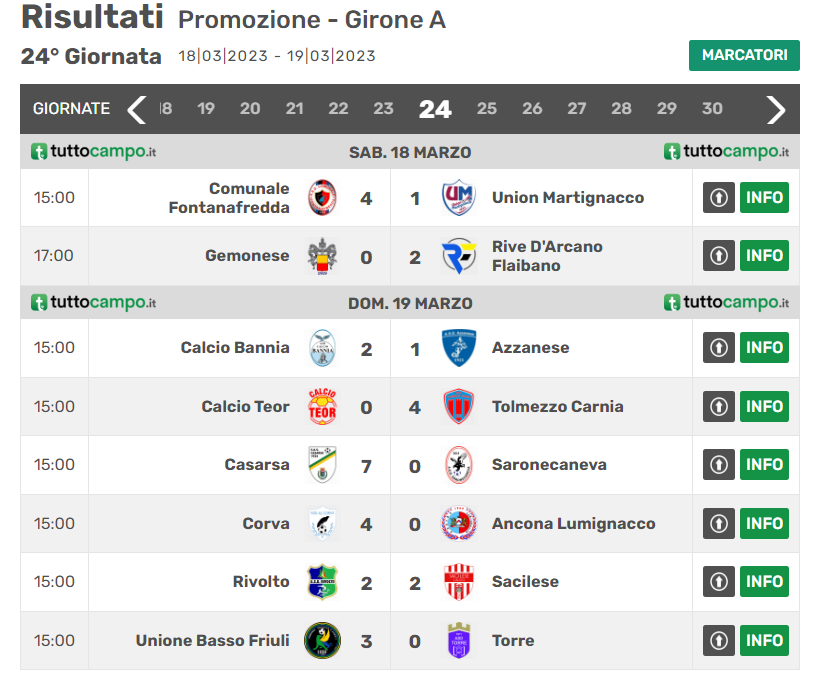
Task: Click the arrow icon on Casarsa match row
Action: (x=718, y=465)
